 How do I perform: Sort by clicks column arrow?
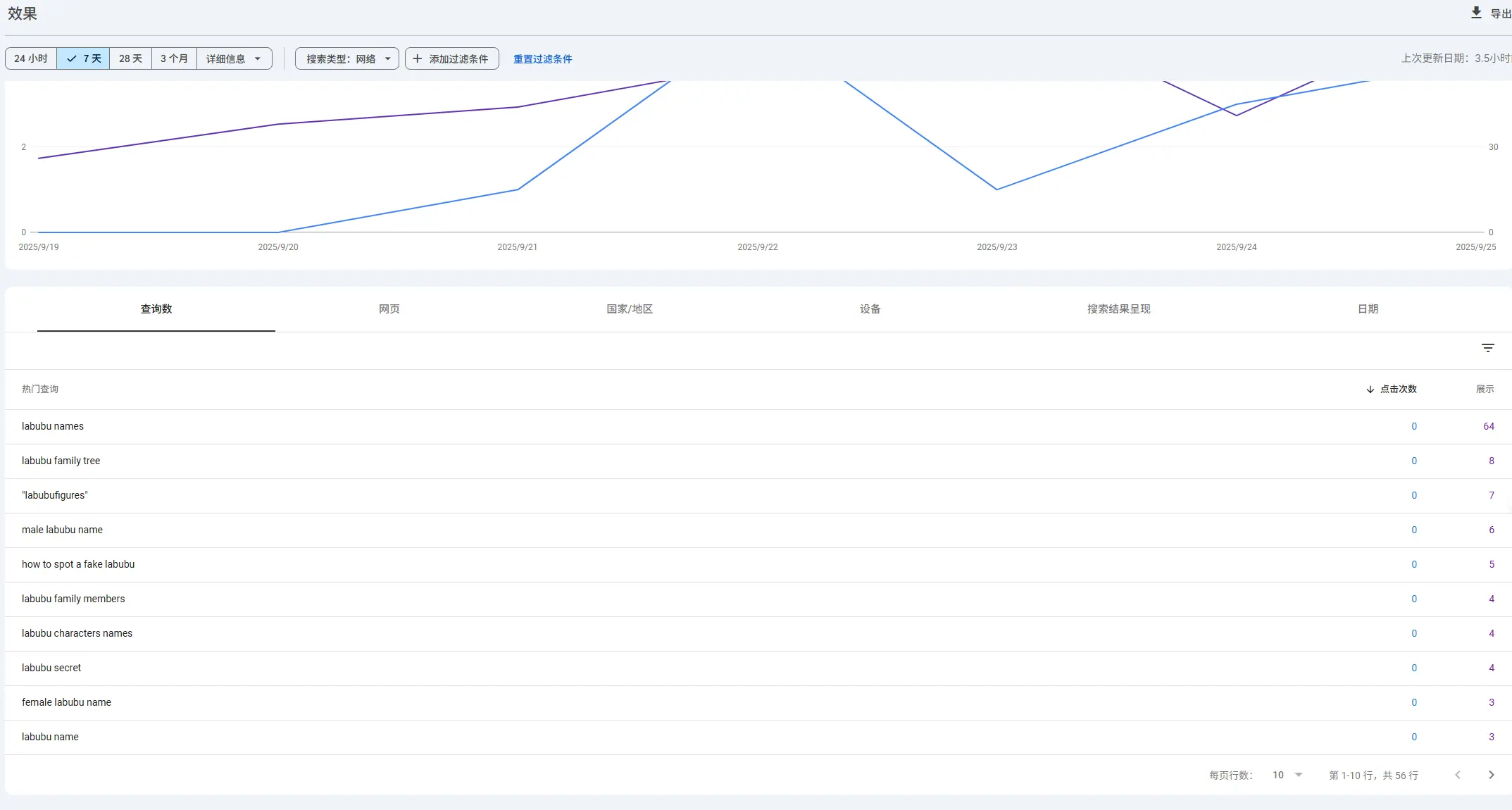point(1370,390)
